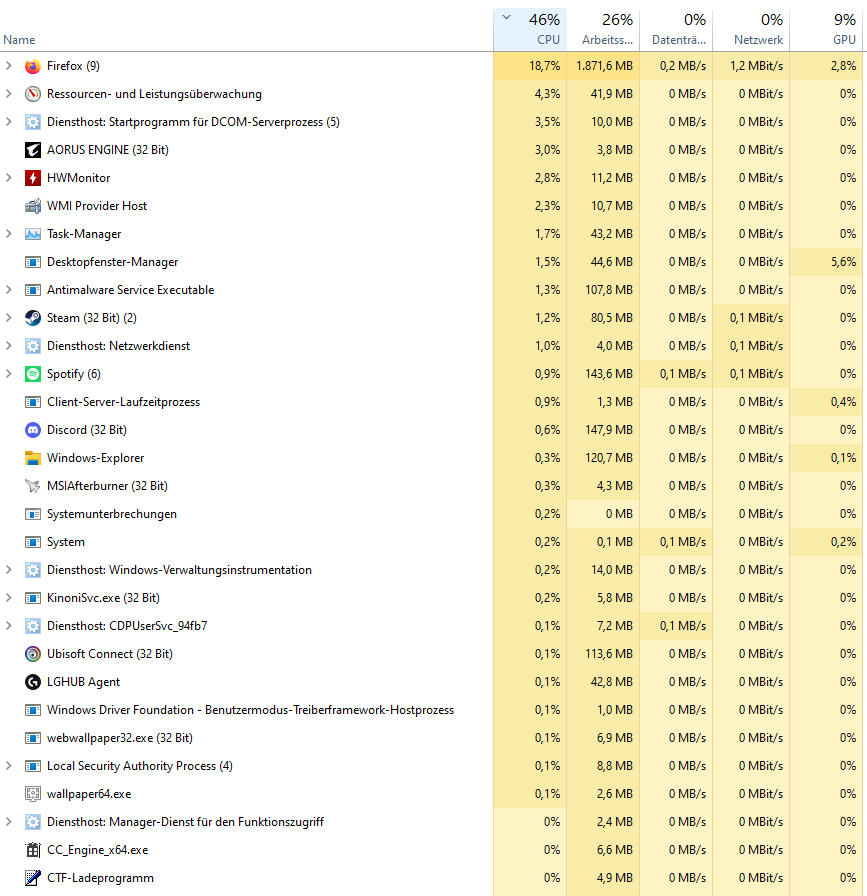
Task: Click the MSIAfterburner plane icon
Action: click(33, 486)
